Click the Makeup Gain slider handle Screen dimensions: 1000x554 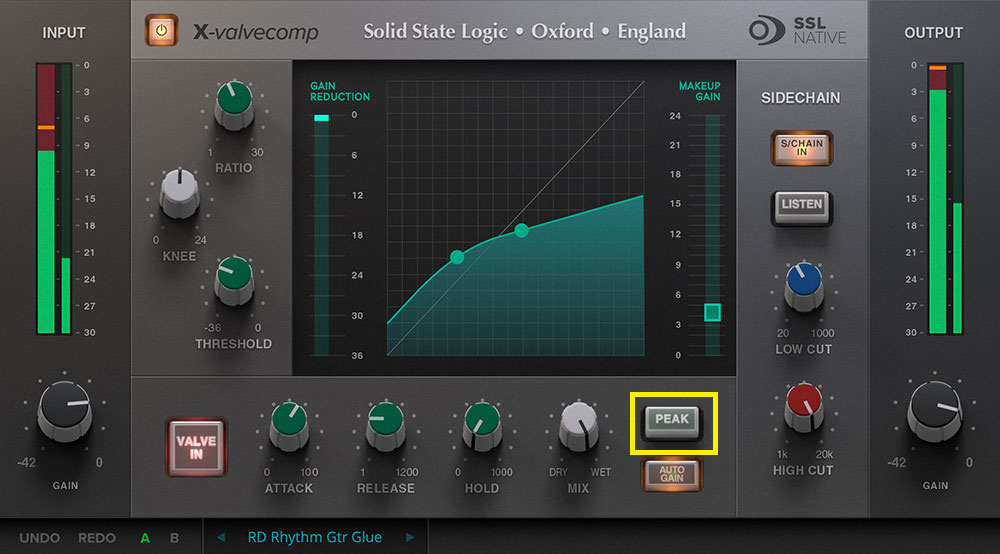[x=712, y=312]
